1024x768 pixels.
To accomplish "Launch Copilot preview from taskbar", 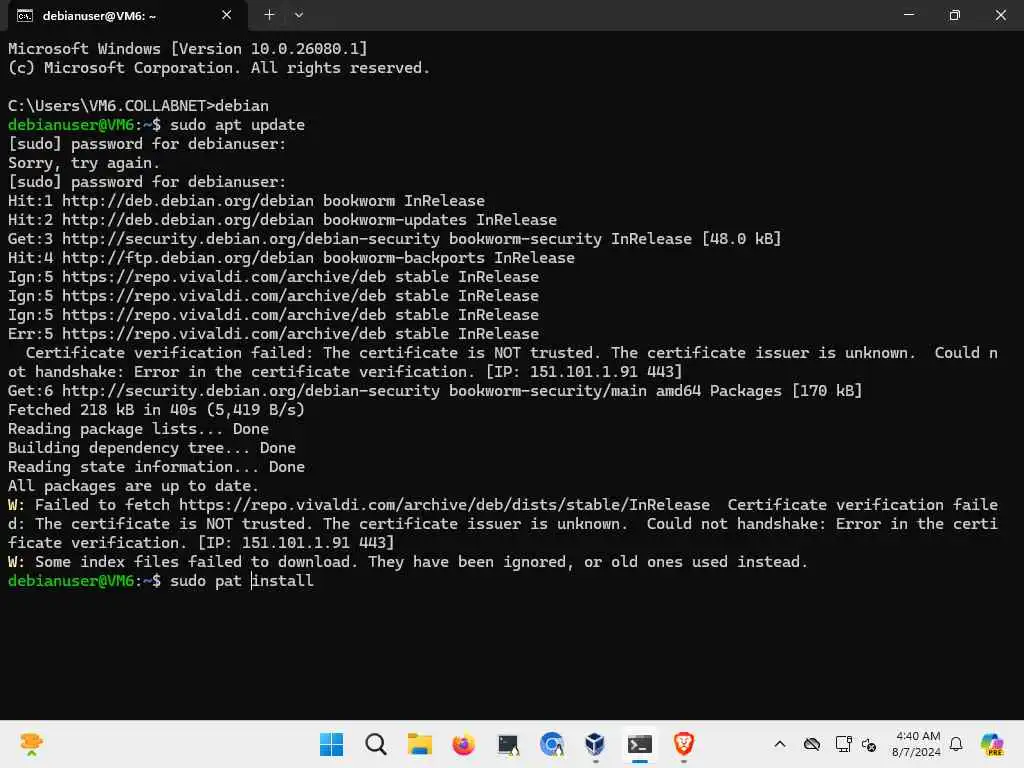I will (992, 744).
